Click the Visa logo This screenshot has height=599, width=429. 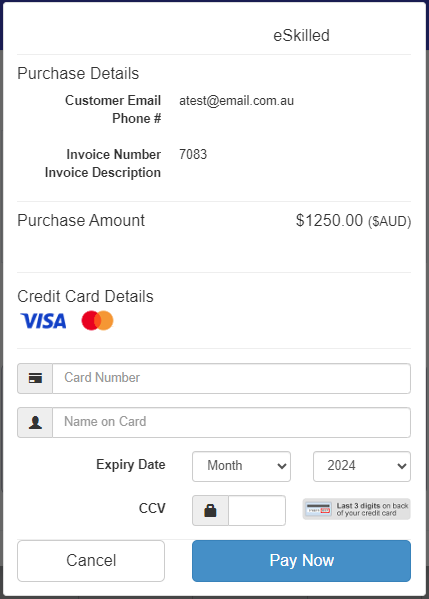coord(43,321)
